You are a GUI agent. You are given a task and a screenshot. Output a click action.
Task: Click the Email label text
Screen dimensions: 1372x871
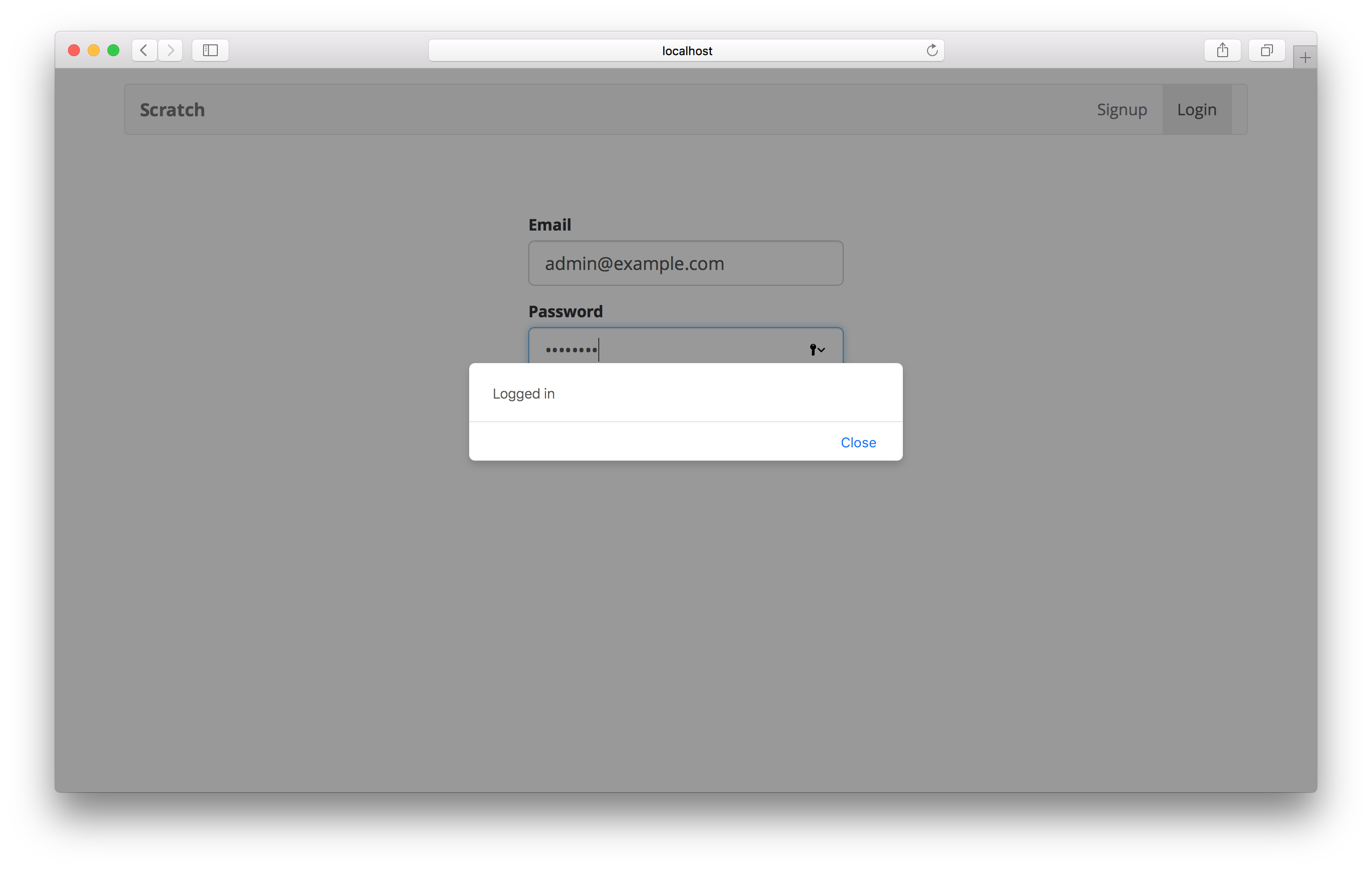549,225
